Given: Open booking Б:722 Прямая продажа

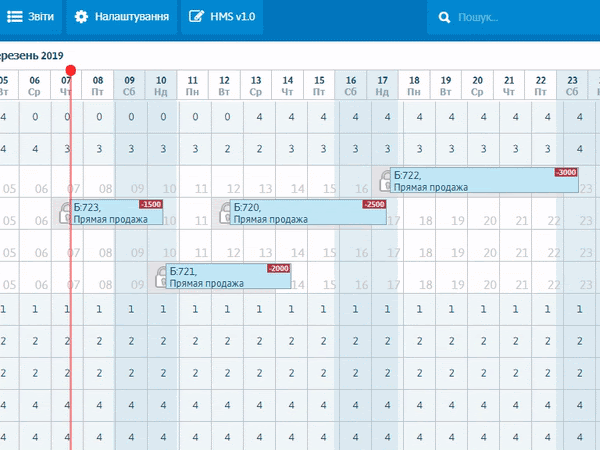Looking at the screenshot, I should [x=470, y=181].
